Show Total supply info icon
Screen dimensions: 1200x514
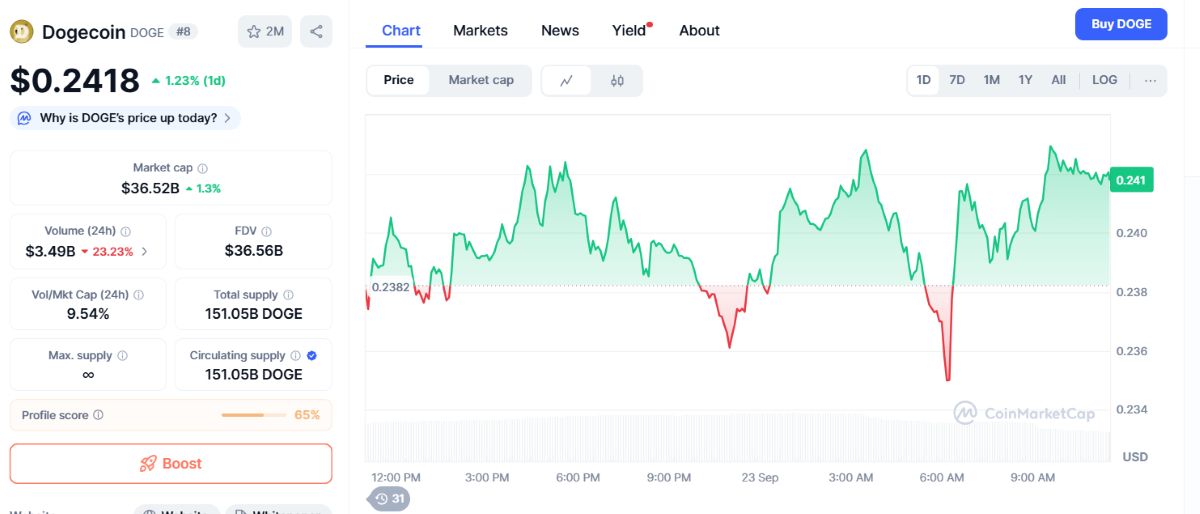pos(288,295)
